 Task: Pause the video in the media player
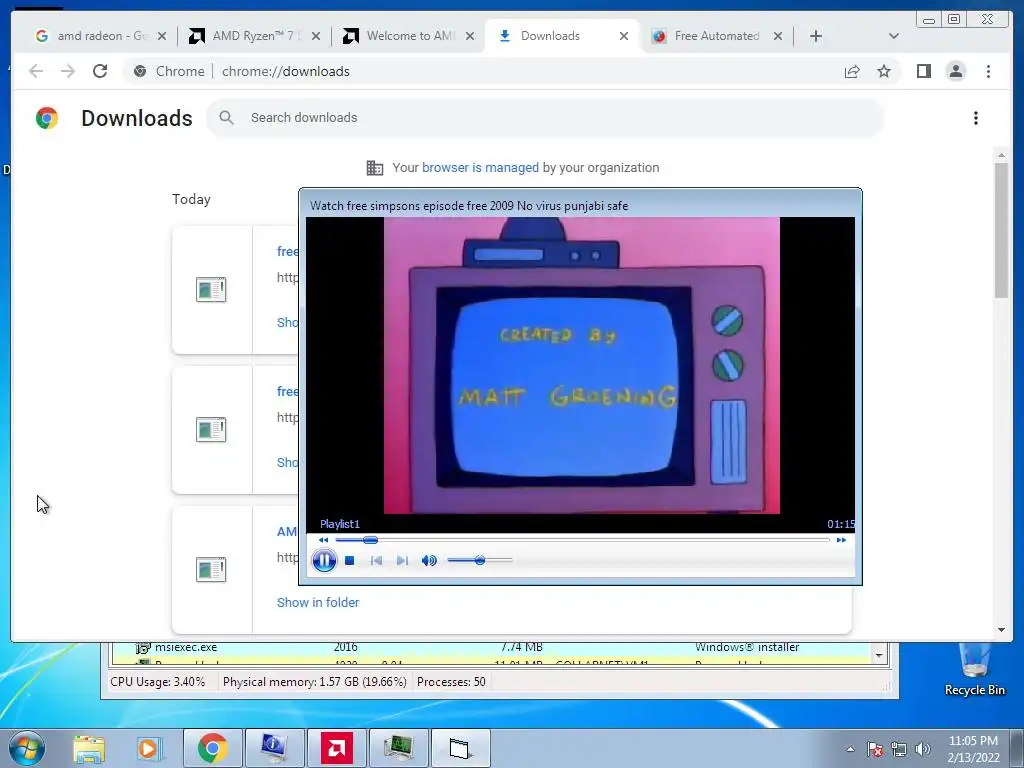tap(324, 560)
